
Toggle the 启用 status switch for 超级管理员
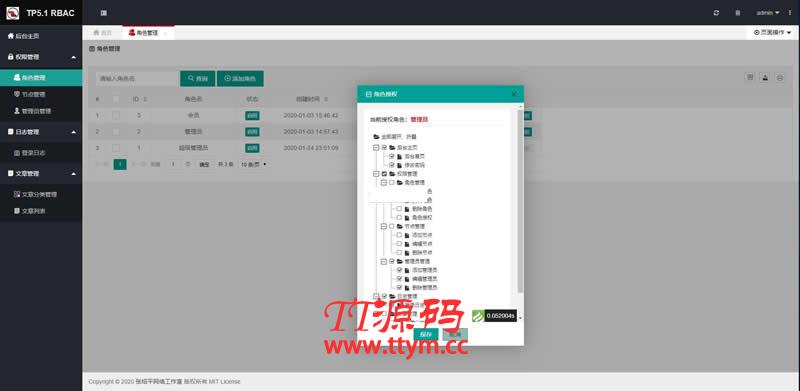coord(252,148)
